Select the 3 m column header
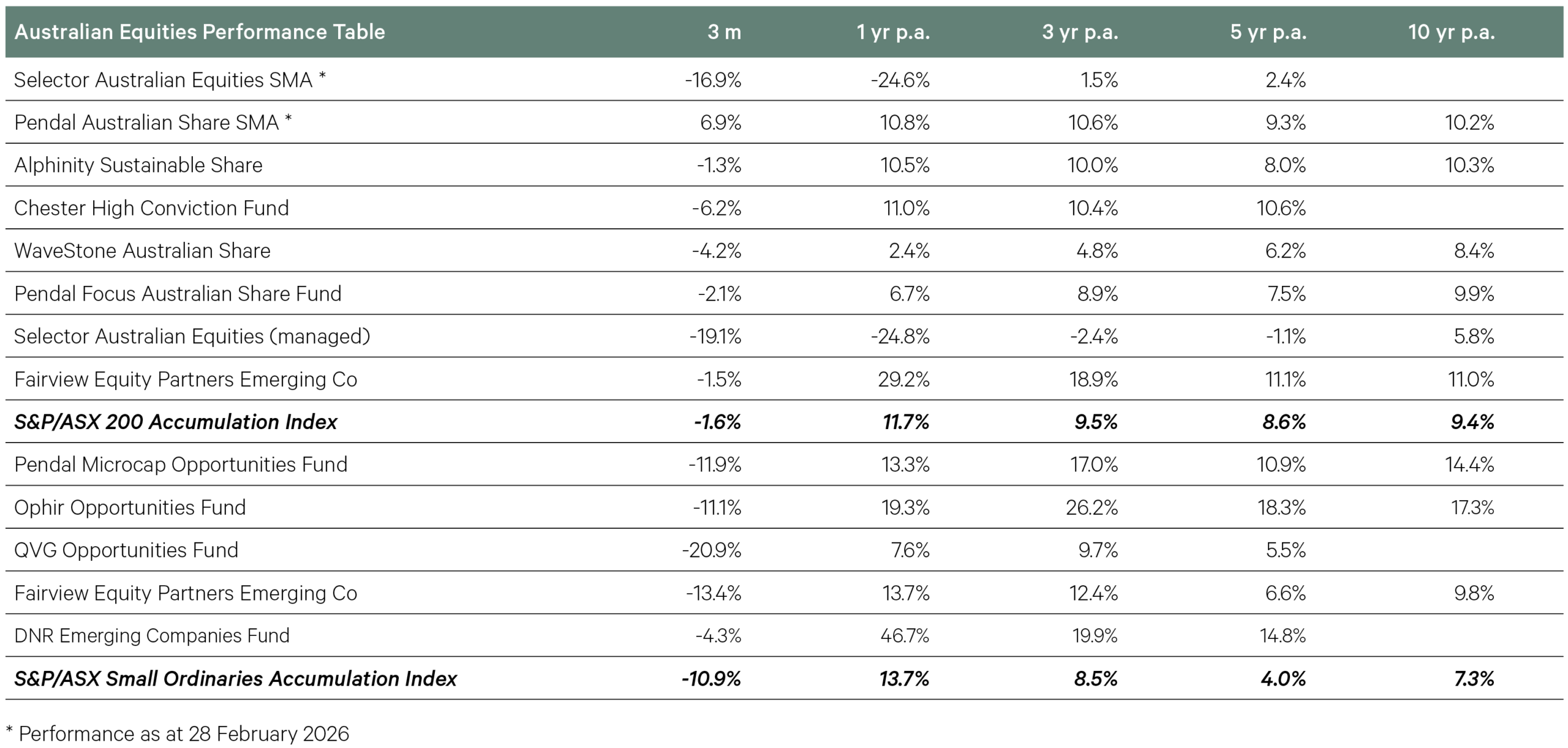The height and width of the screenshot is (748, 1568). 724,32
